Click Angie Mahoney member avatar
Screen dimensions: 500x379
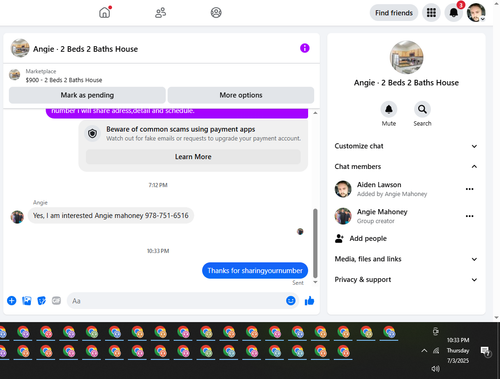(343, 216)
